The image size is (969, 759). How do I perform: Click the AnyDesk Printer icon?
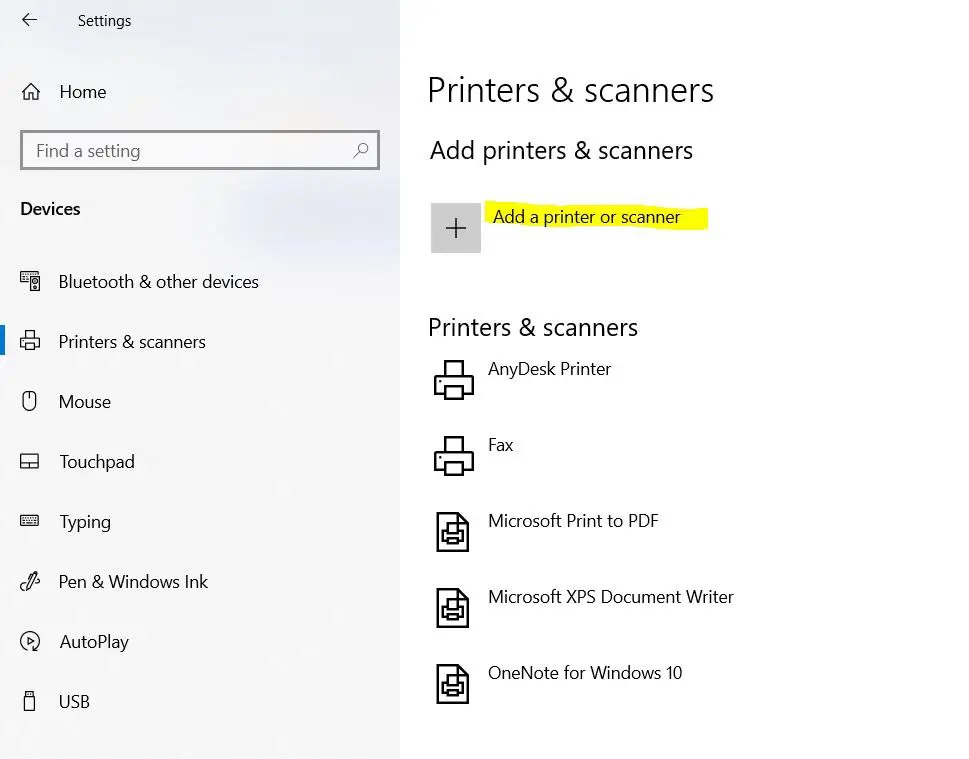[454, 380]
